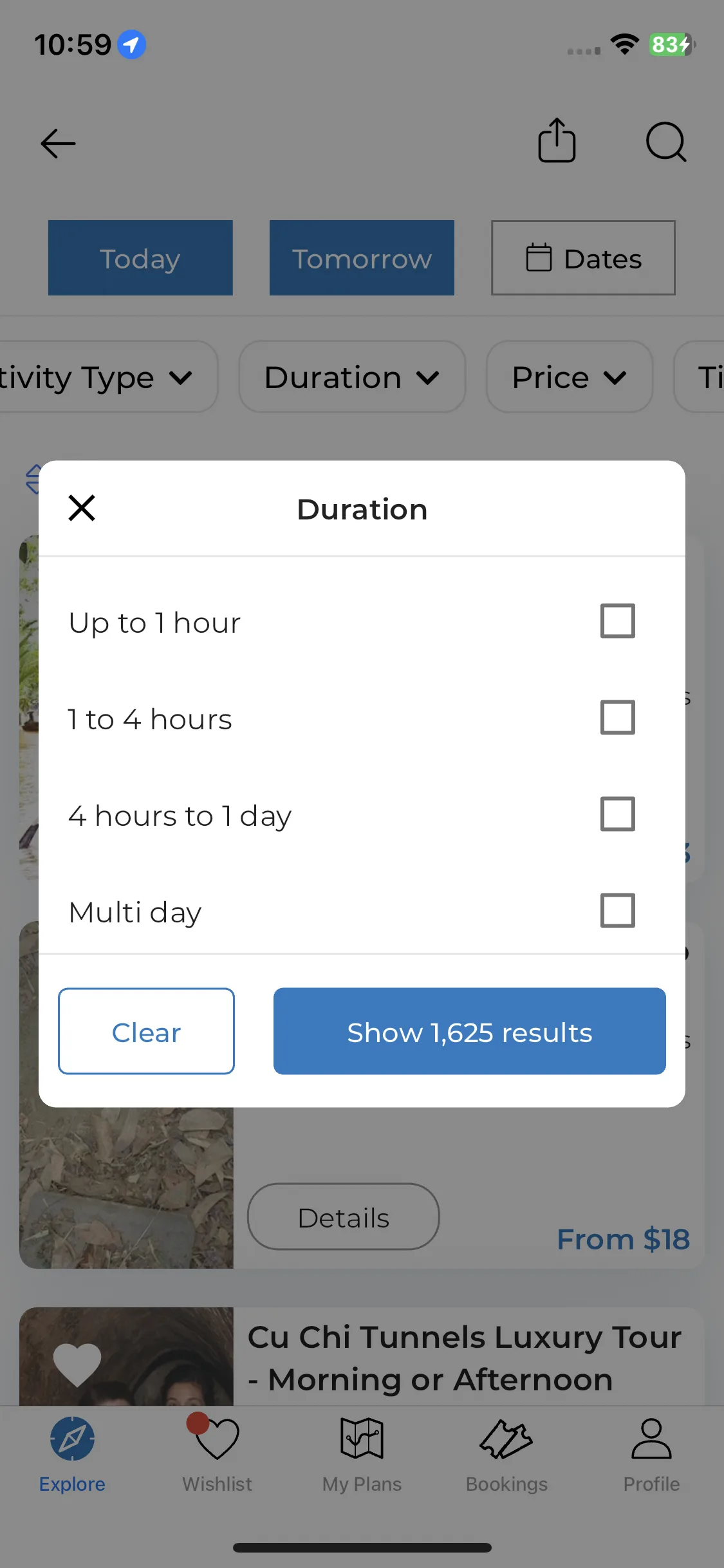
Task: Select the Tomorrow date tab
Action: [x=362, y=258]
